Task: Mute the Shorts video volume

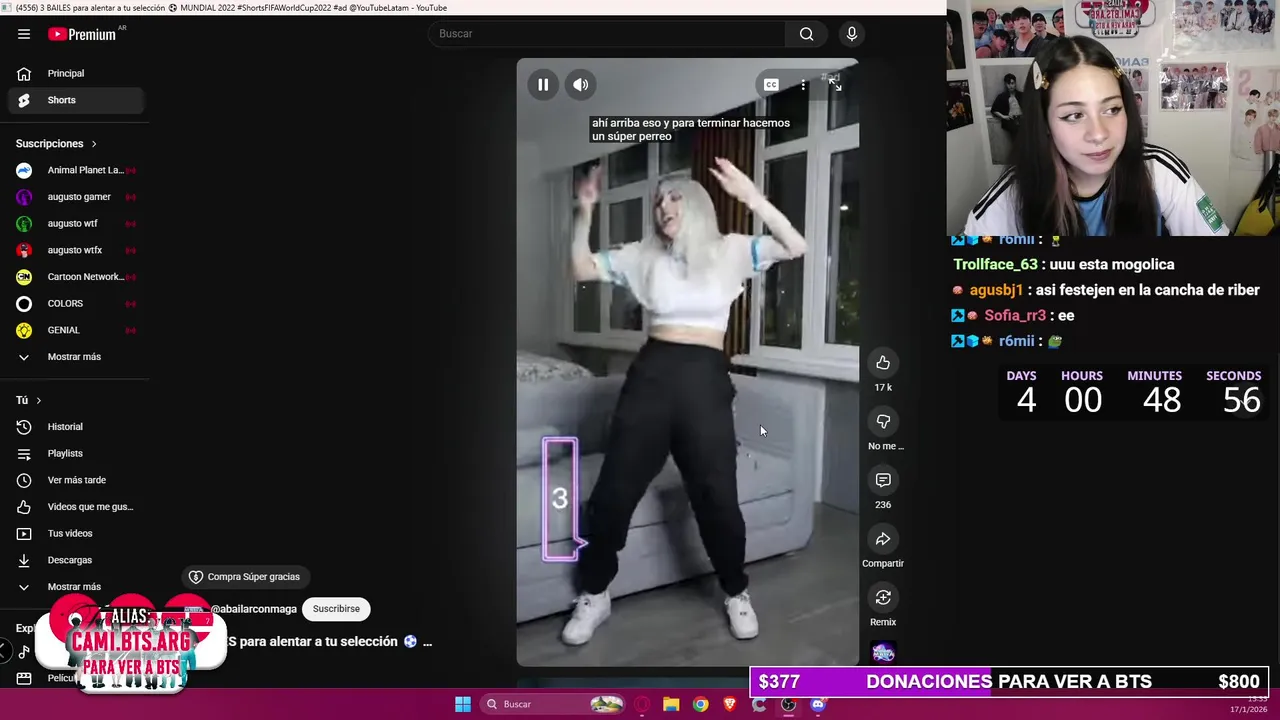Action: [x=581, y=85]
